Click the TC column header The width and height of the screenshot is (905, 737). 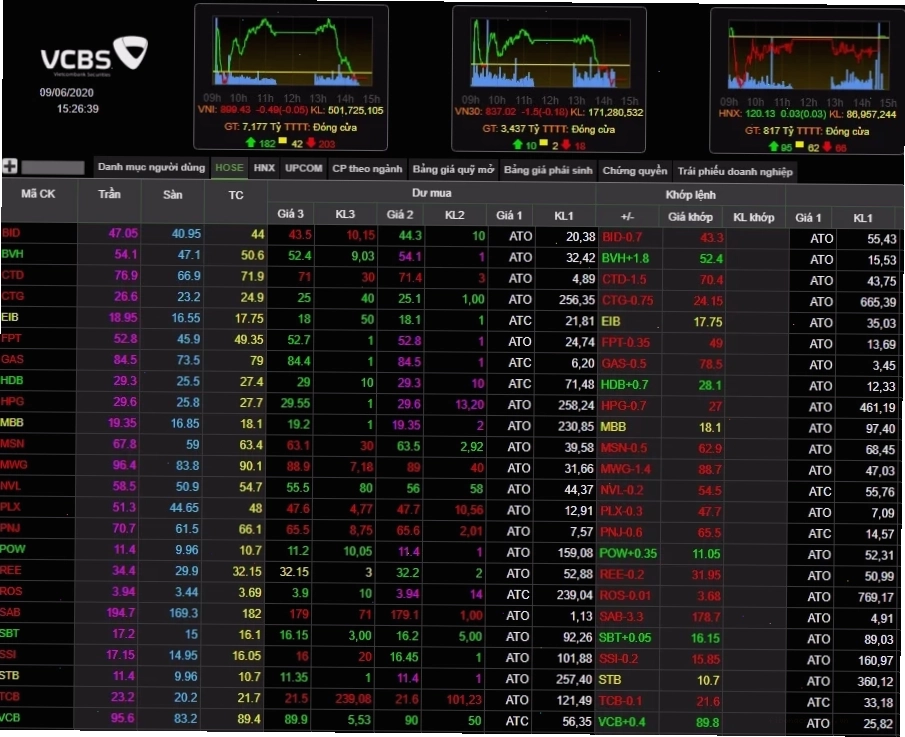tap(235, 196)
